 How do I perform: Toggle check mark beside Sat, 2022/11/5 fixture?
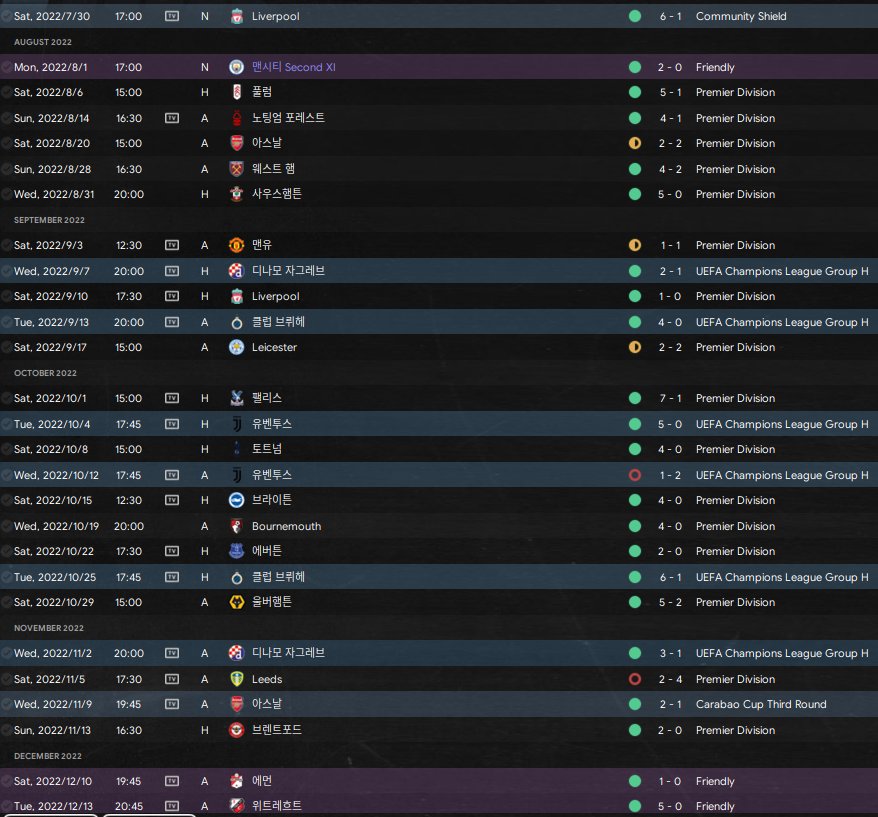(7, 679)
